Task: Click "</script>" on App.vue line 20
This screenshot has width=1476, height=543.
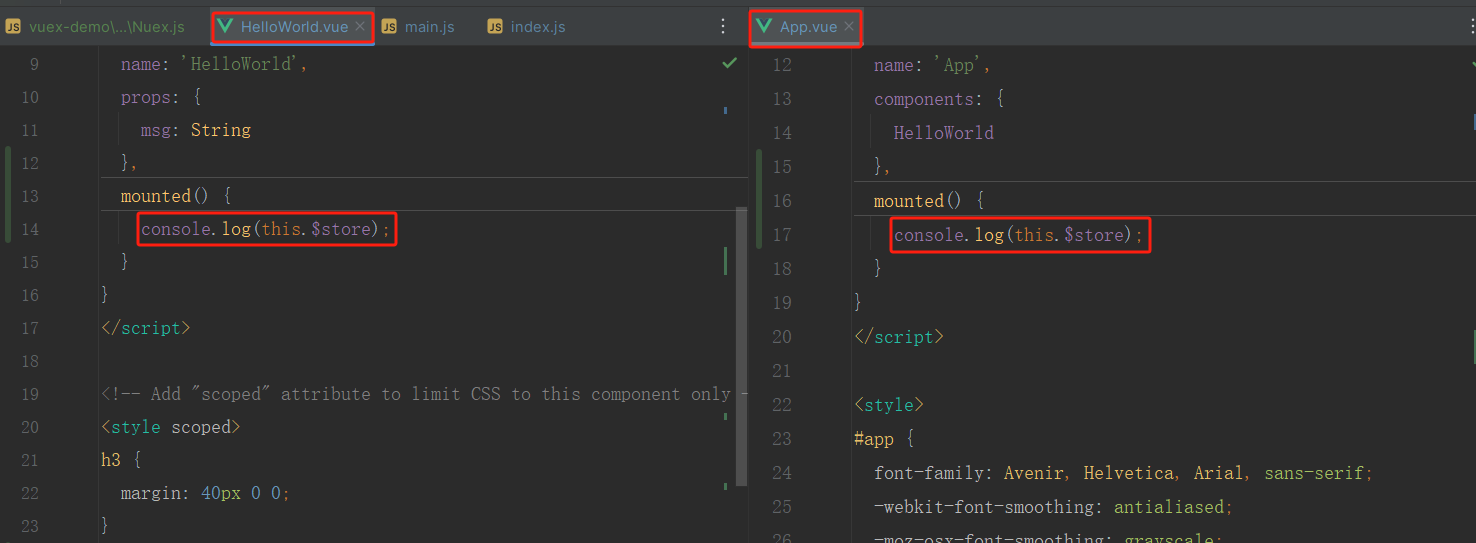Action: click(899, 337)
